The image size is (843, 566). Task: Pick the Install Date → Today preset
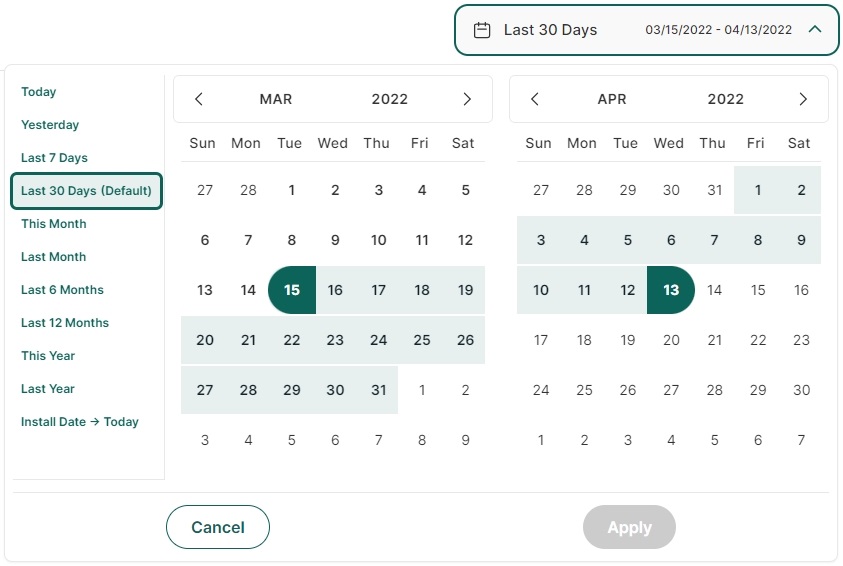click(80, 422)
